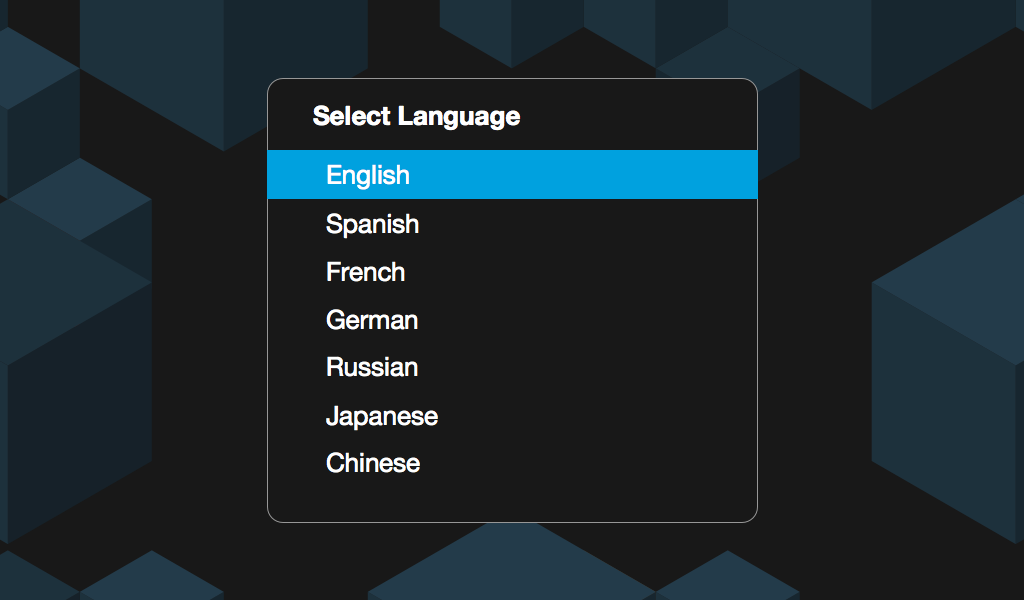
Task: Click the blank right side of Spanish row
Action: (588, 224)
